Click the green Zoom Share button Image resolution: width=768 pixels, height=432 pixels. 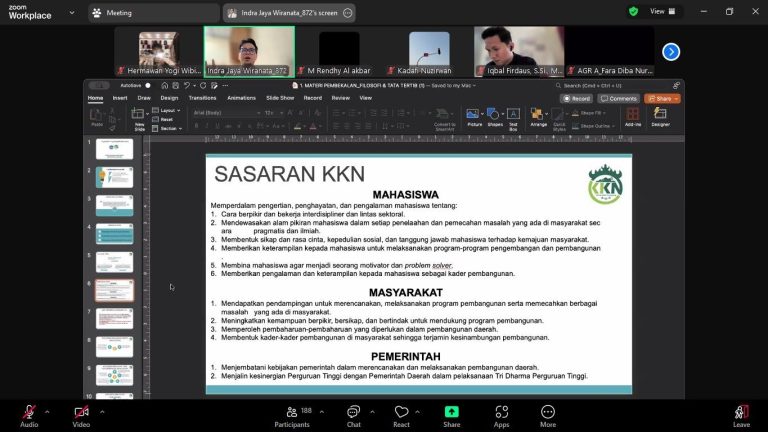click(451, 417)
